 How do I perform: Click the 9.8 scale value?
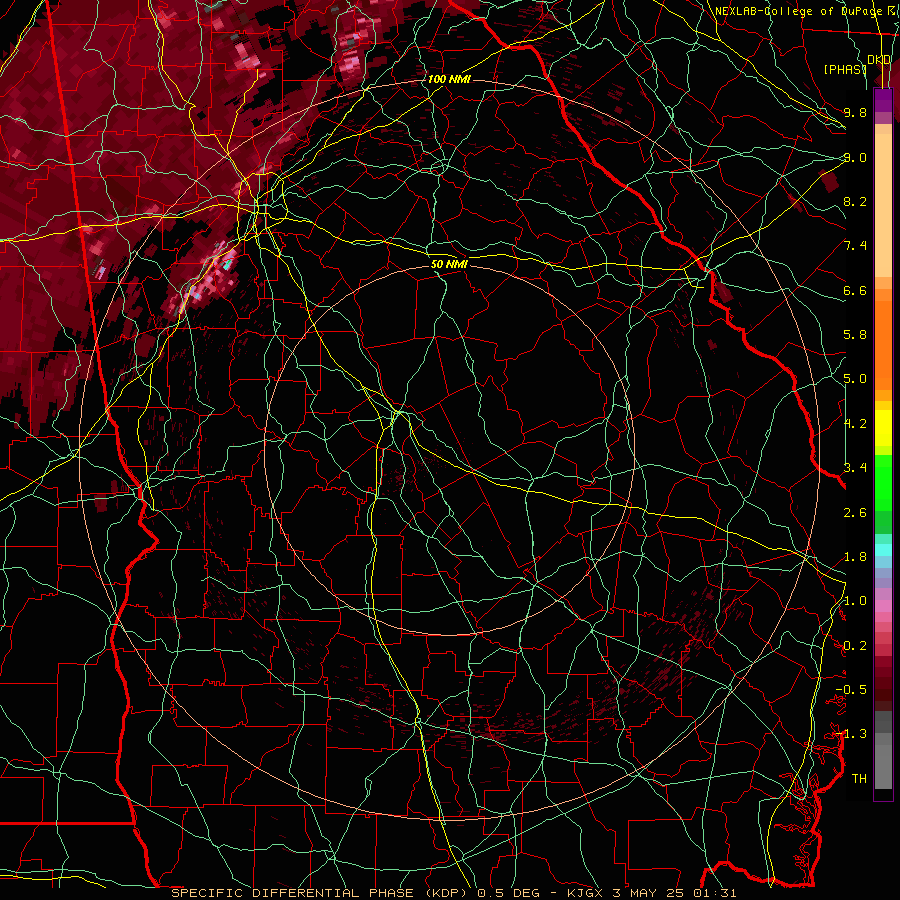coord(855,112)
